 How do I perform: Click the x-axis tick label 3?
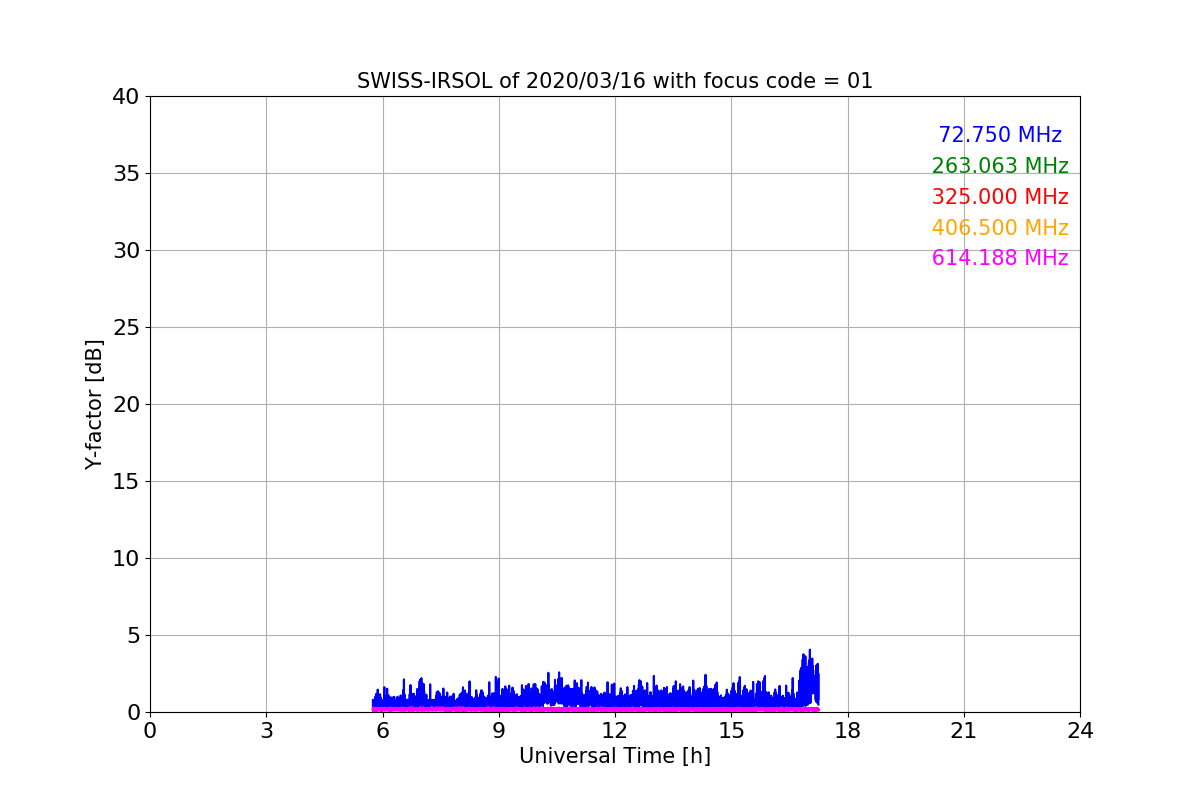point(266,731)
